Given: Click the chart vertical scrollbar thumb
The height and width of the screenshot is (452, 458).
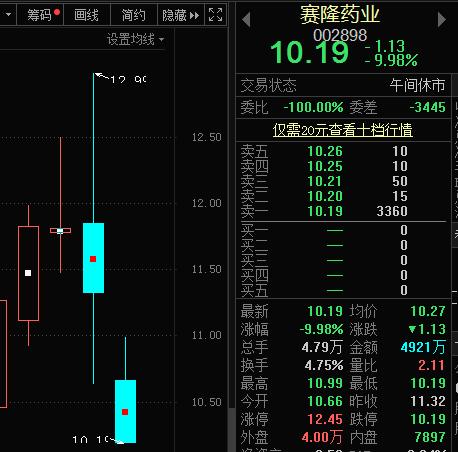Looking at the screenshot, I should pyautogui.click(x=232, y=429).
